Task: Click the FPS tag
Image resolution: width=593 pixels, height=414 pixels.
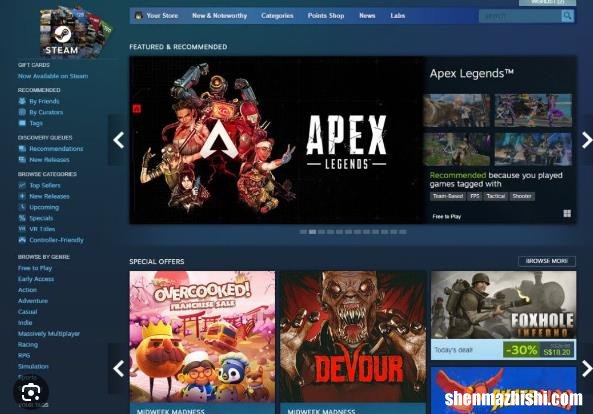Action: click(x=475, y=196)
